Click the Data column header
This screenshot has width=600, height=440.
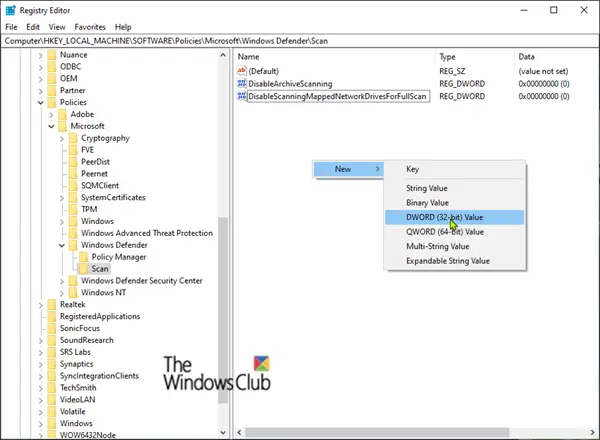pos(556,57)
